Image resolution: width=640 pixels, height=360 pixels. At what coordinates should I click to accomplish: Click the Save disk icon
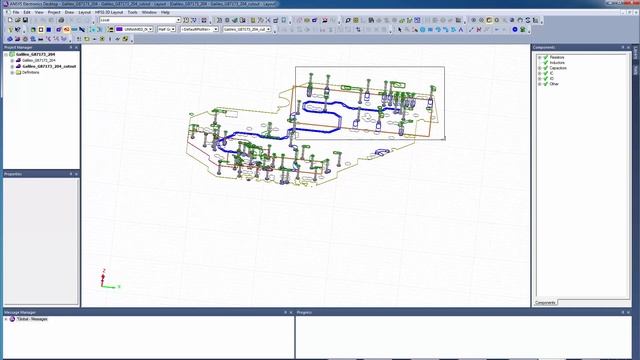coord(25,20)
